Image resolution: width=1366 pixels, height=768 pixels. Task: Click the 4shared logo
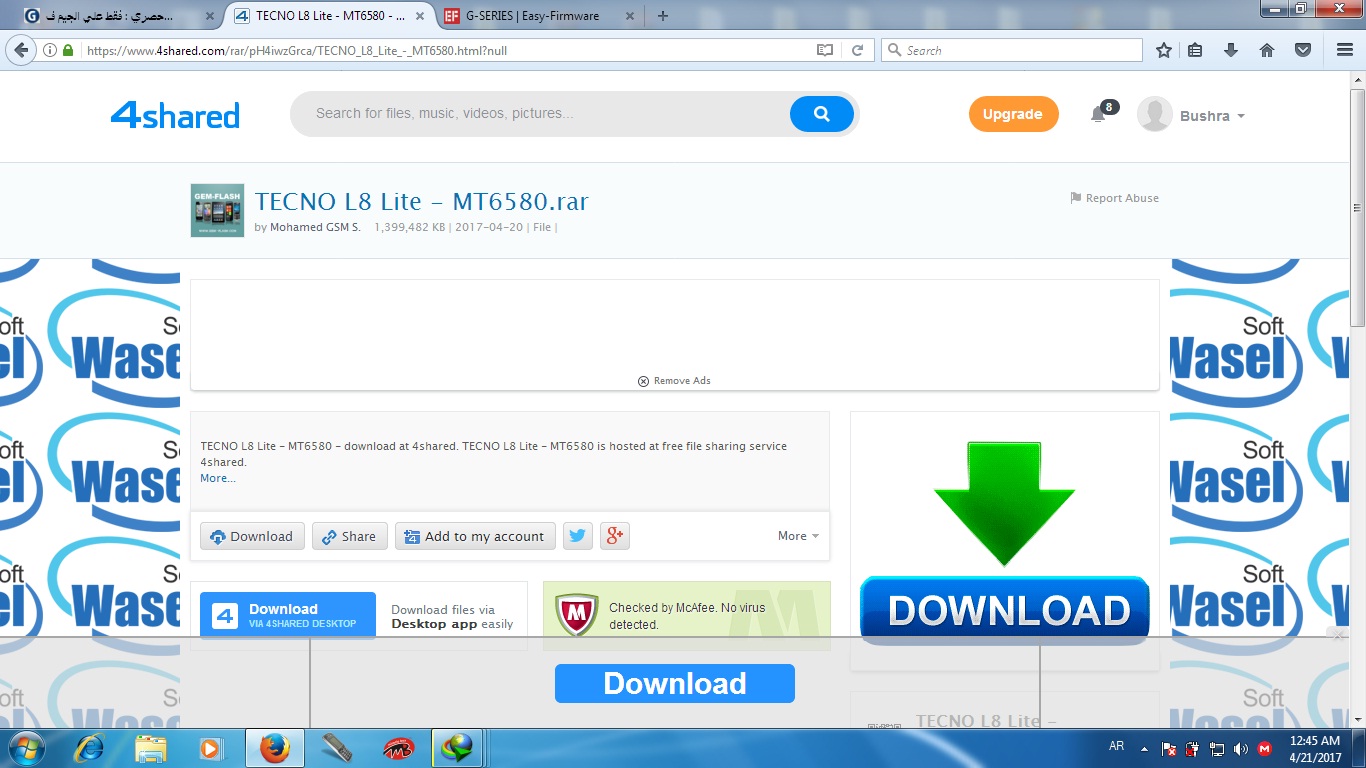point(175,114)
